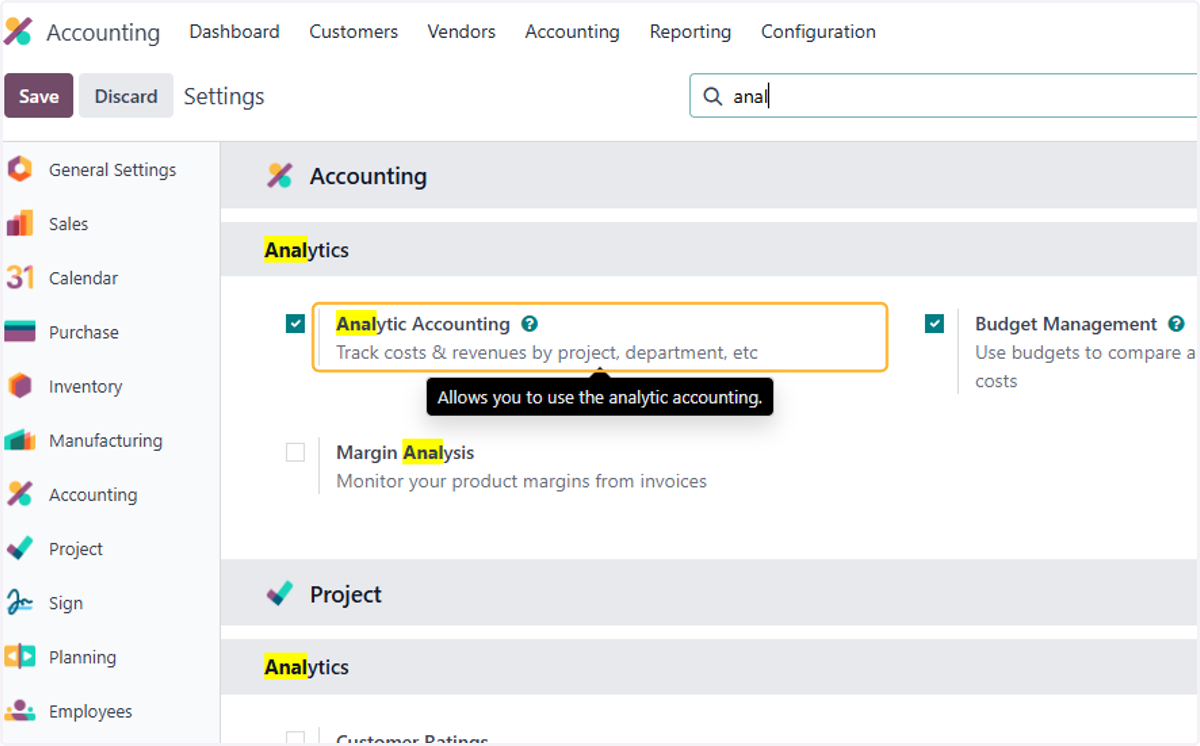Open the Reporting menu

[x=690, y=32]
